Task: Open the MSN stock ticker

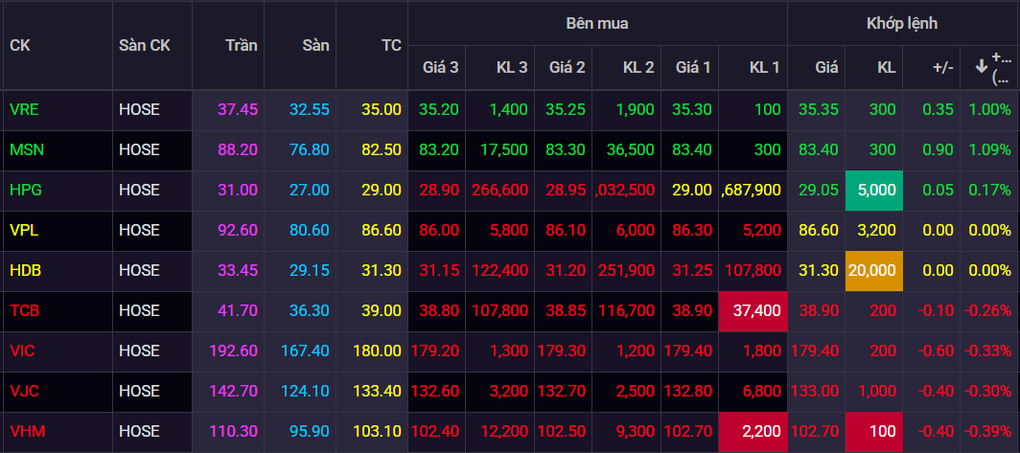Action: [26, 150]
